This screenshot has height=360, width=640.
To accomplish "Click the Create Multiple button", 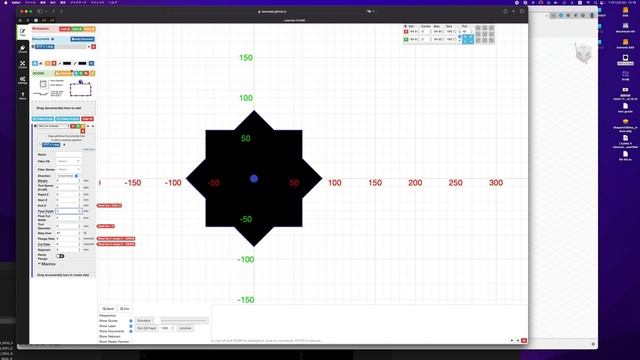I will click(x=68, y=119).
